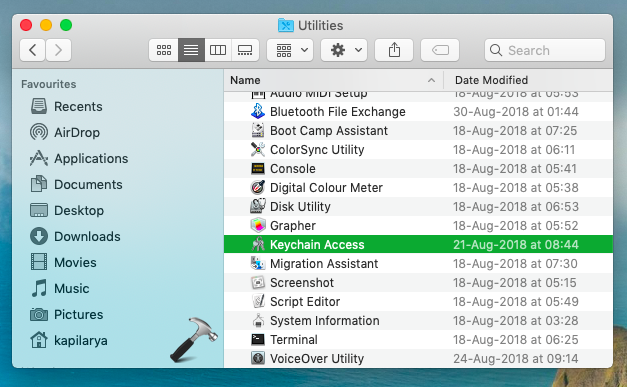Click the Disk Utility icon
This screenshot has width=627, height=387.
click(x=258, y=206)
